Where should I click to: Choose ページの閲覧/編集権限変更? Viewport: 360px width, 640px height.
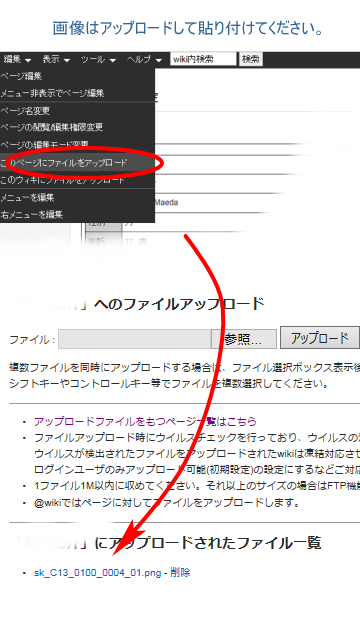[x=77, y=127]
